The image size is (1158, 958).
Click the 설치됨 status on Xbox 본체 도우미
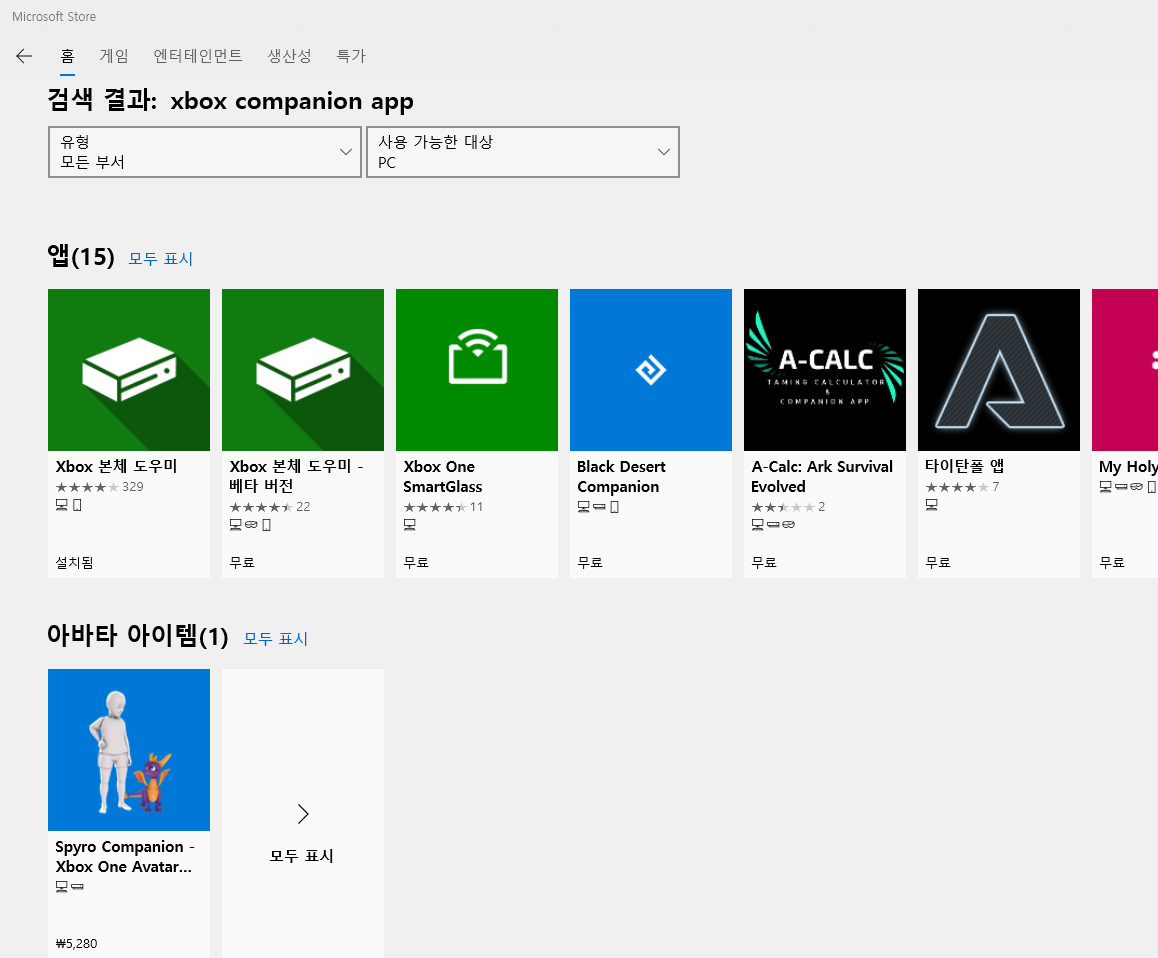click(x=75, y=563)
